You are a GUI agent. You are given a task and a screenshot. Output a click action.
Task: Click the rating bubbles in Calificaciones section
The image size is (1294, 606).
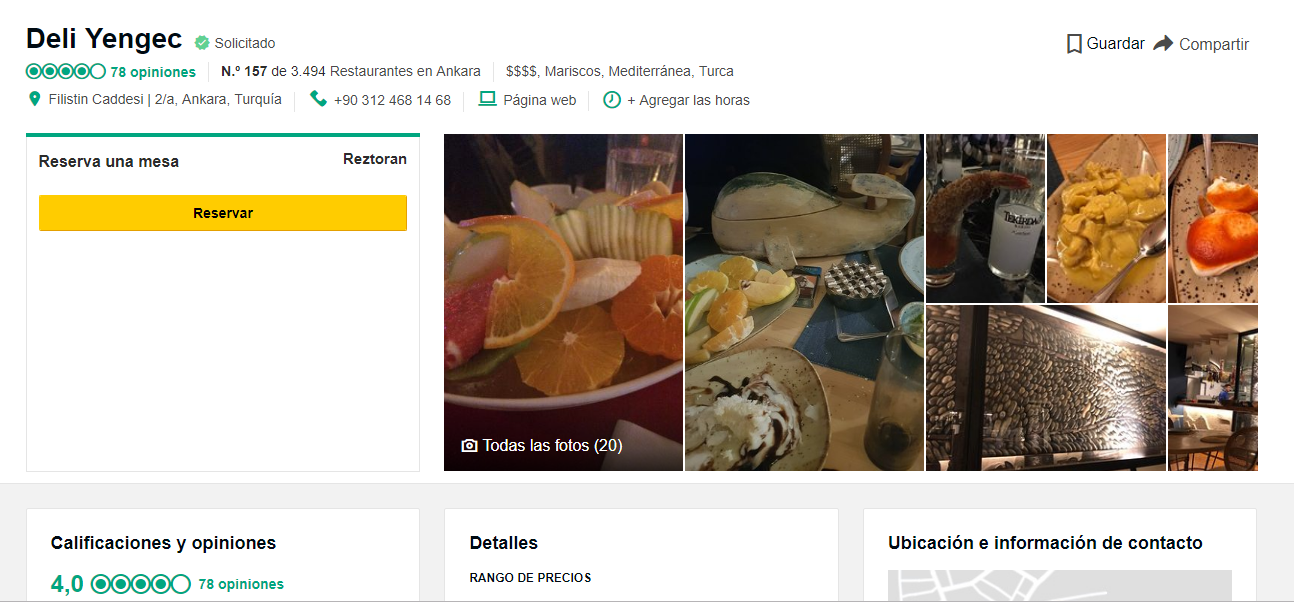coord(141,584)
